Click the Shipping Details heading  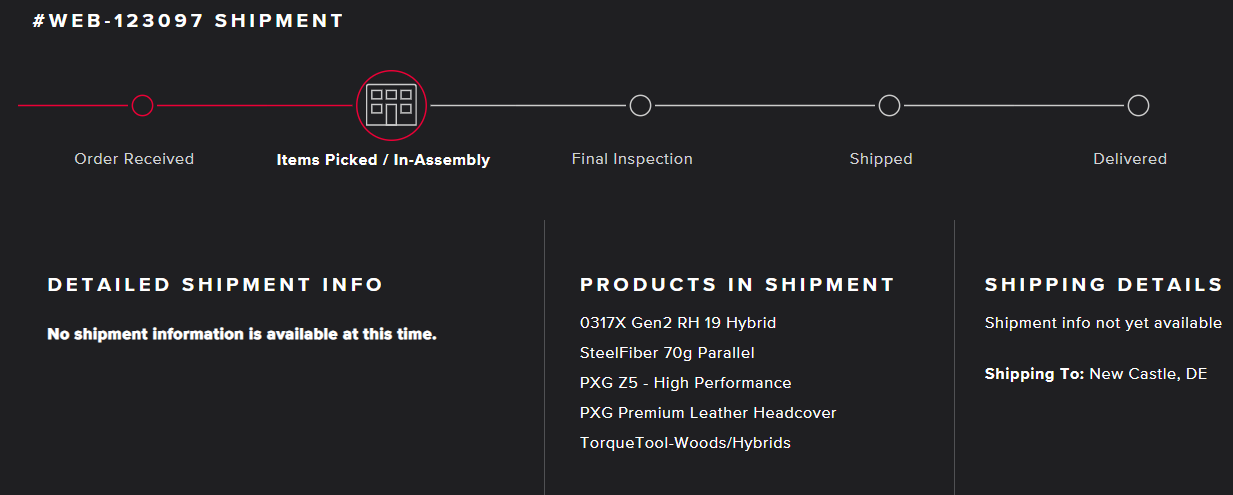coord(1104,285)
